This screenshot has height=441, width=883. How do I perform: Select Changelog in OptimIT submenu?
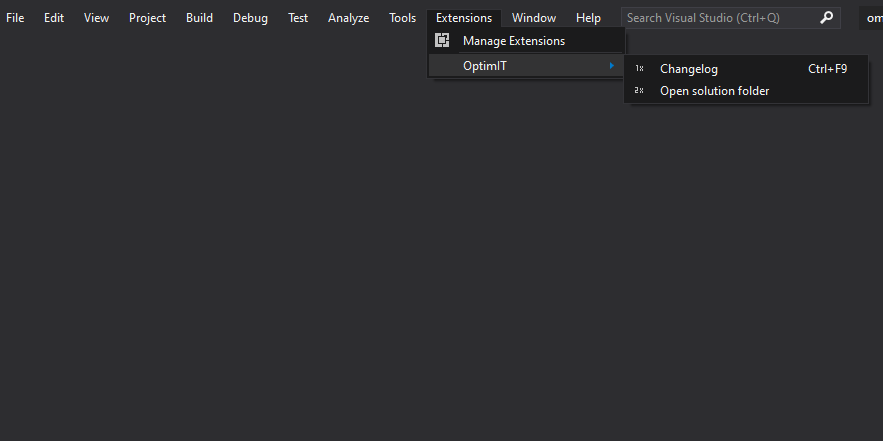[x=746, y=69]
